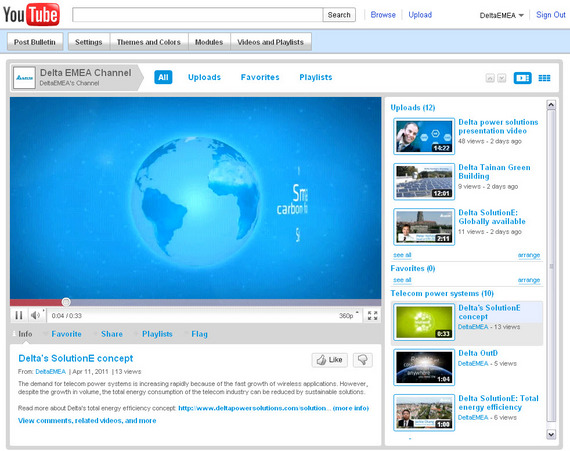Open Delta power solutions presentation thumbnail
The width and height of the screenshot is (570, 451).
tap(424, 136)
